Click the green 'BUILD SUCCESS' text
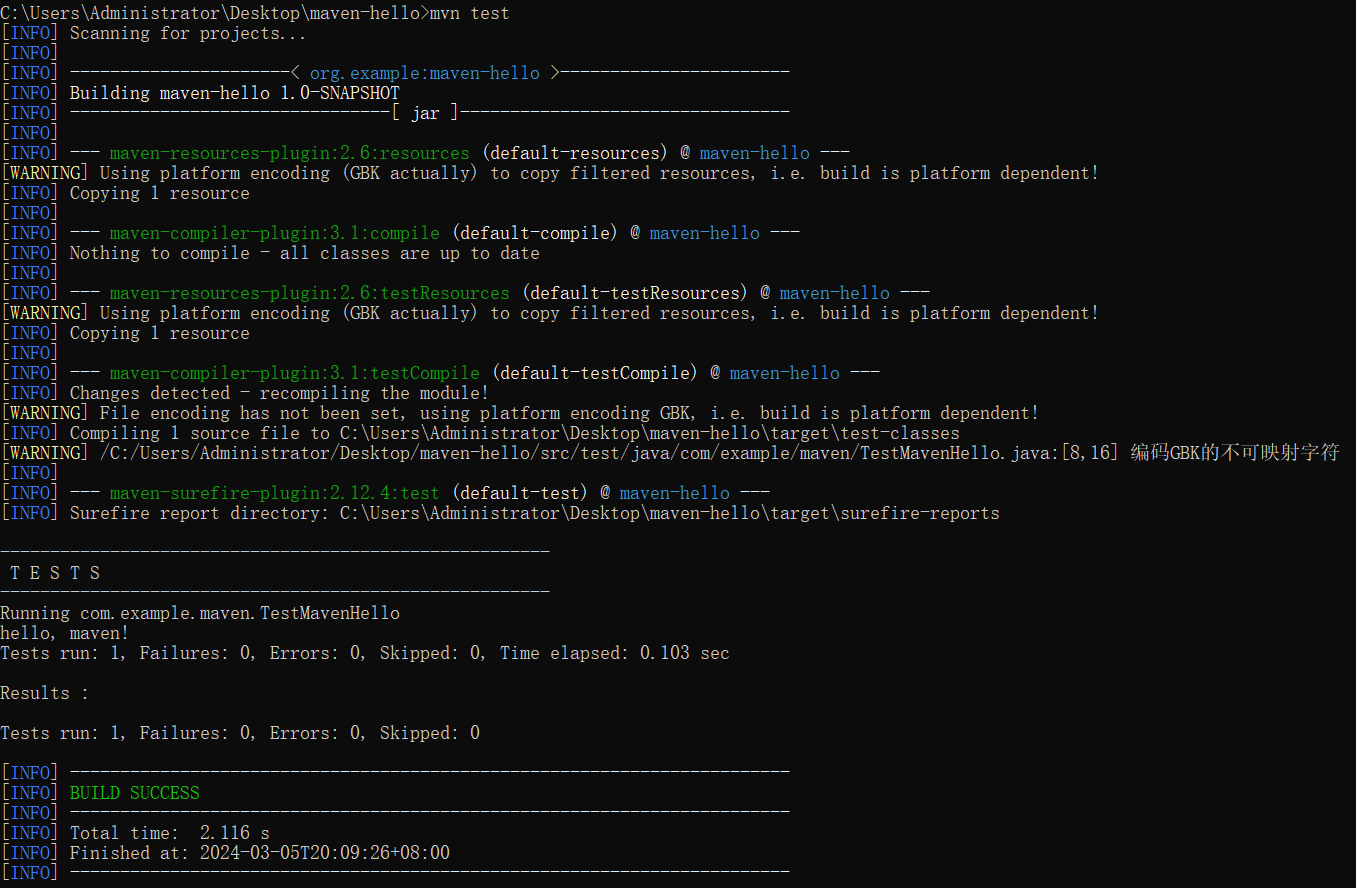Image resolution: width=1356 pixels, height=888 pixels. click(x=135, y=793)
